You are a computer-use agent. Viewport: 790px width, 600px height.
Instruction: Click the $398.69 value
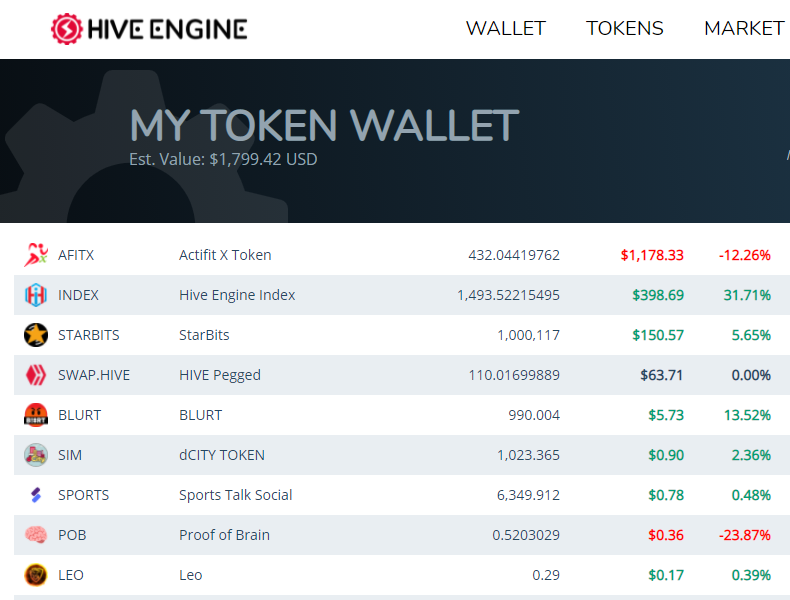coord(658,295)
